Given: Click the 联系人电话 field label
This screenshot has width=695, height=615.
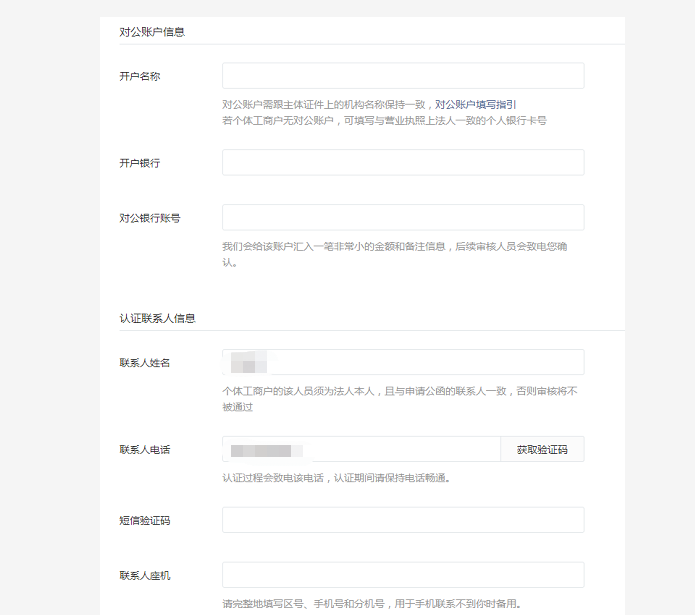Looking at the screenshot, I should click(x=144, y=449).
